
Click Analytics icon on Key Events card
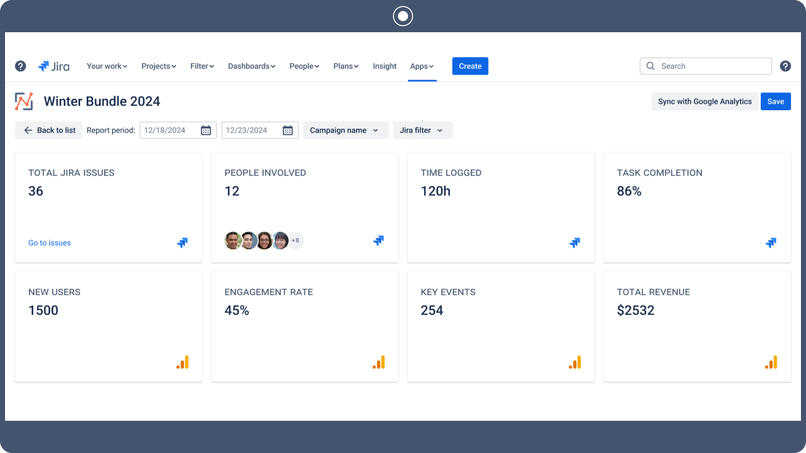click(x=575, y=362)
